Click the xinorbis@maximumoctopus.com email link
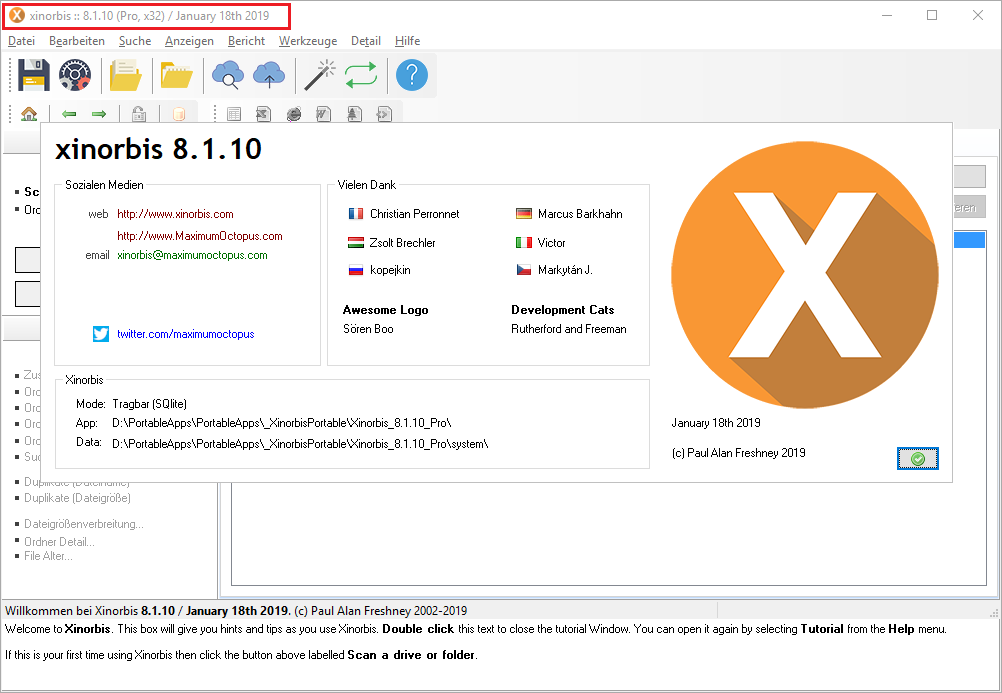 click(x=192, y=255)
